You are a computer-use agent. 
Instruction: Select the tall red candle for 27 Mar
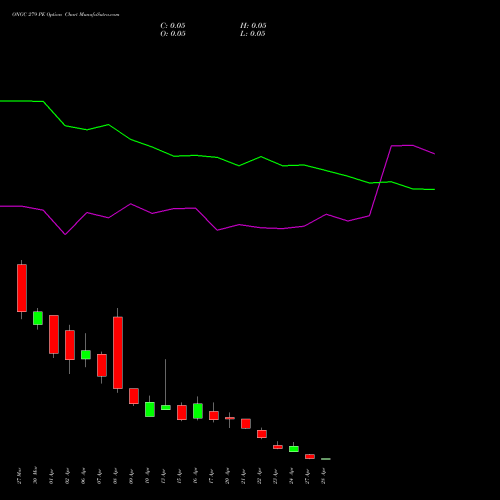22,288
